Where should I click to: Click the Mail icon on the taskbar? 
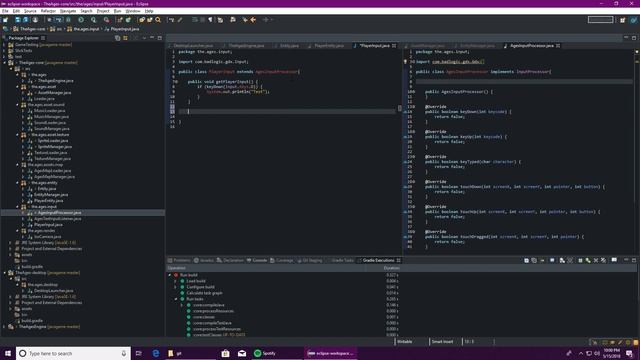pyautogui.click(x=242, y=353)
